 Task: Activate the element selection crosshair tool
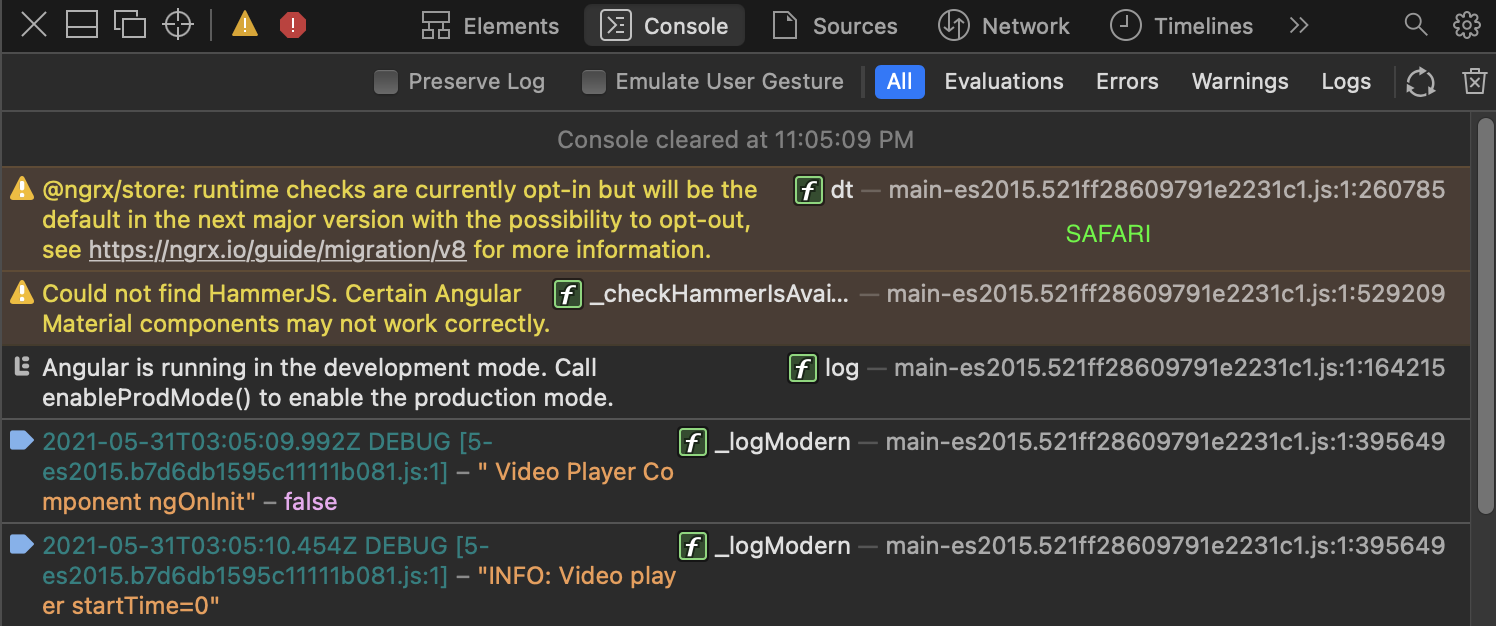177,24
